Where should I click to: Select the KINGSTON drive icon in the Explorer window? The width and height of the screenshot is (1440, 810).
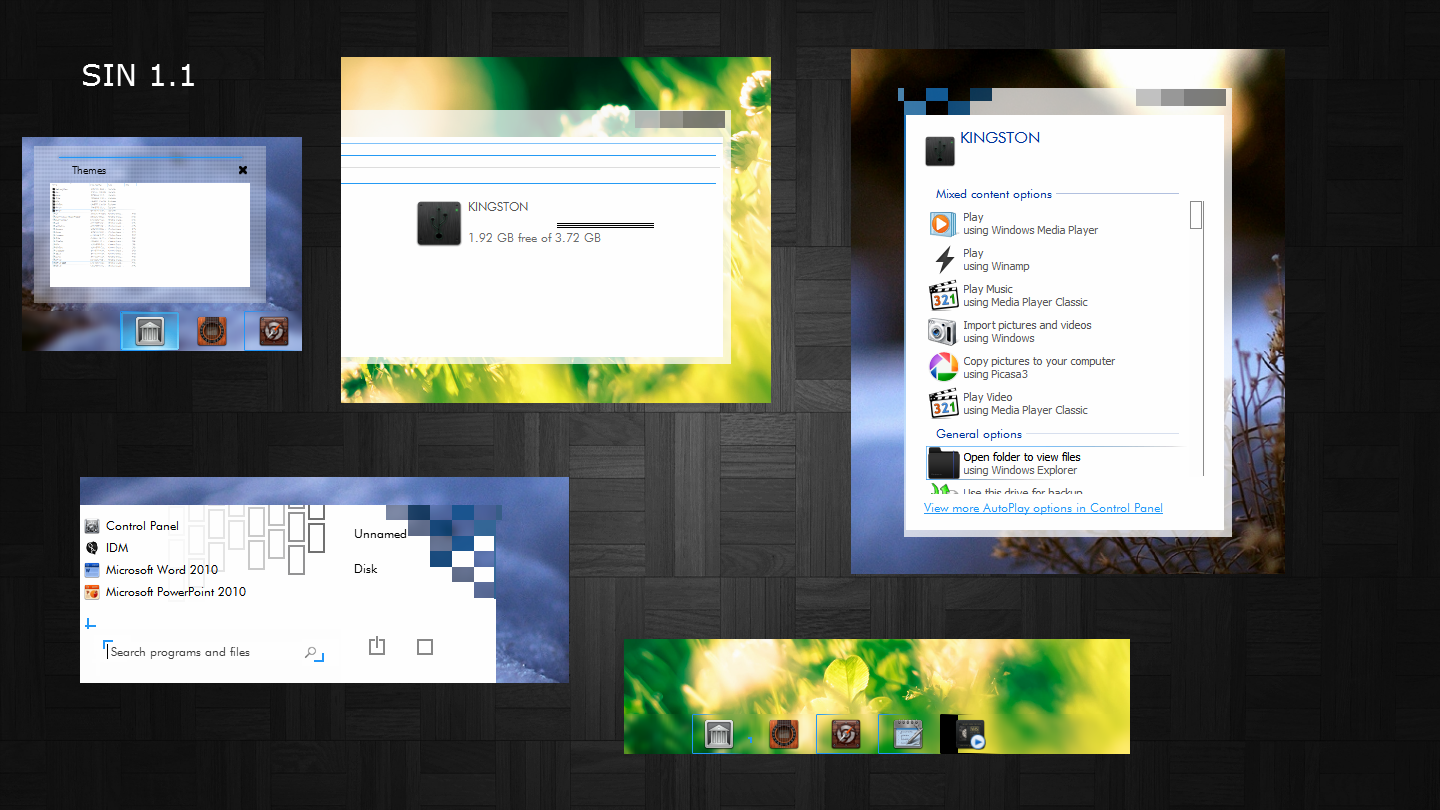(x=439, y=223)
